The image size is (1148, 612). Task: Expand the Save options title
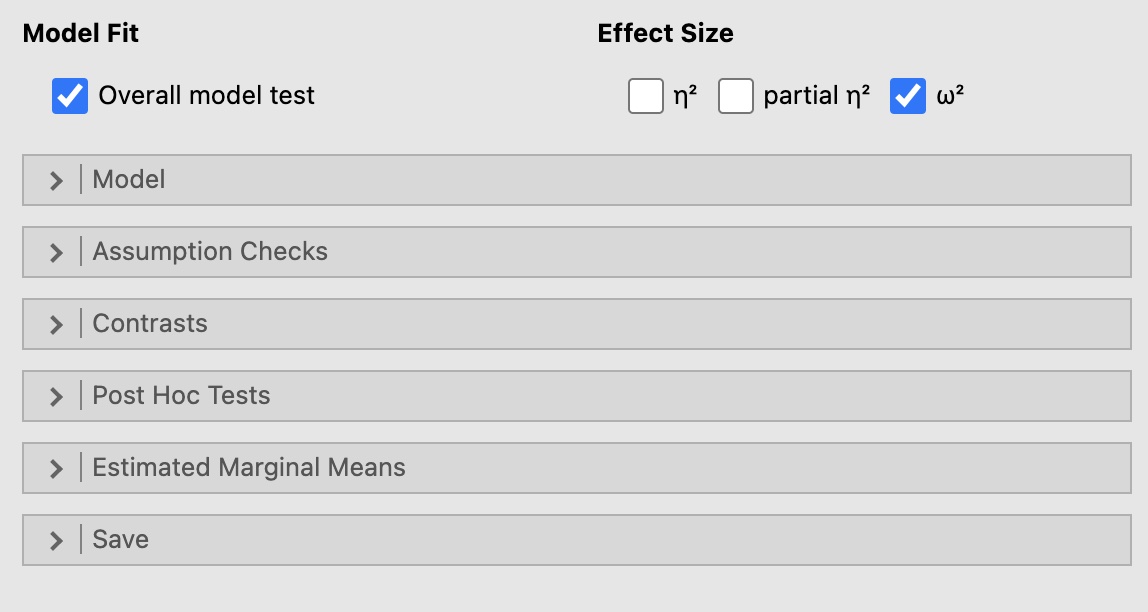tap(120, 540)
